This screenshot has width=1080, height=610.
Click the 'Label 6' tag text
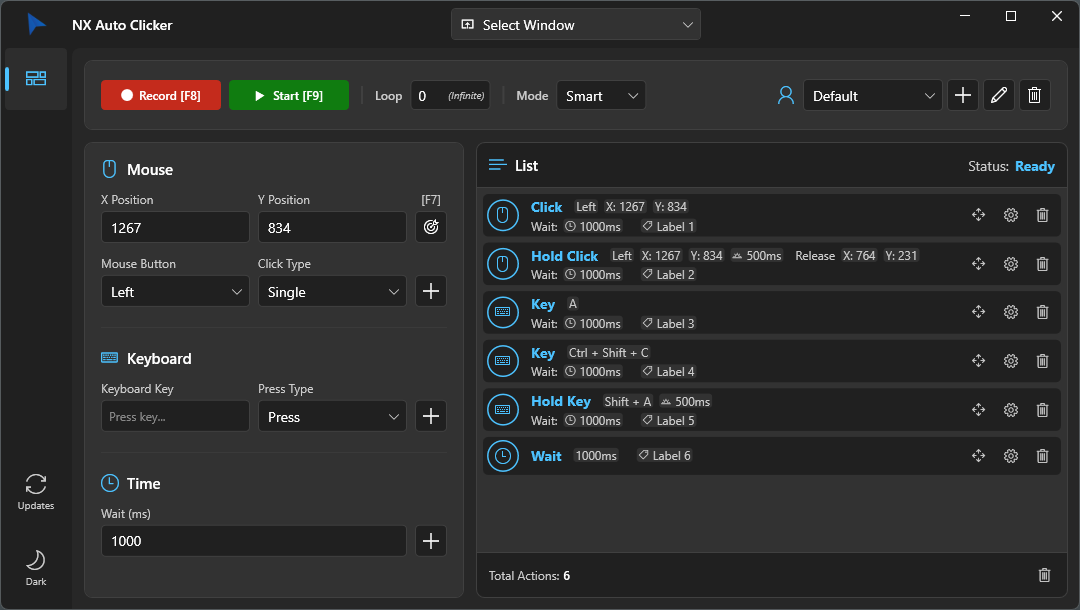671,456
